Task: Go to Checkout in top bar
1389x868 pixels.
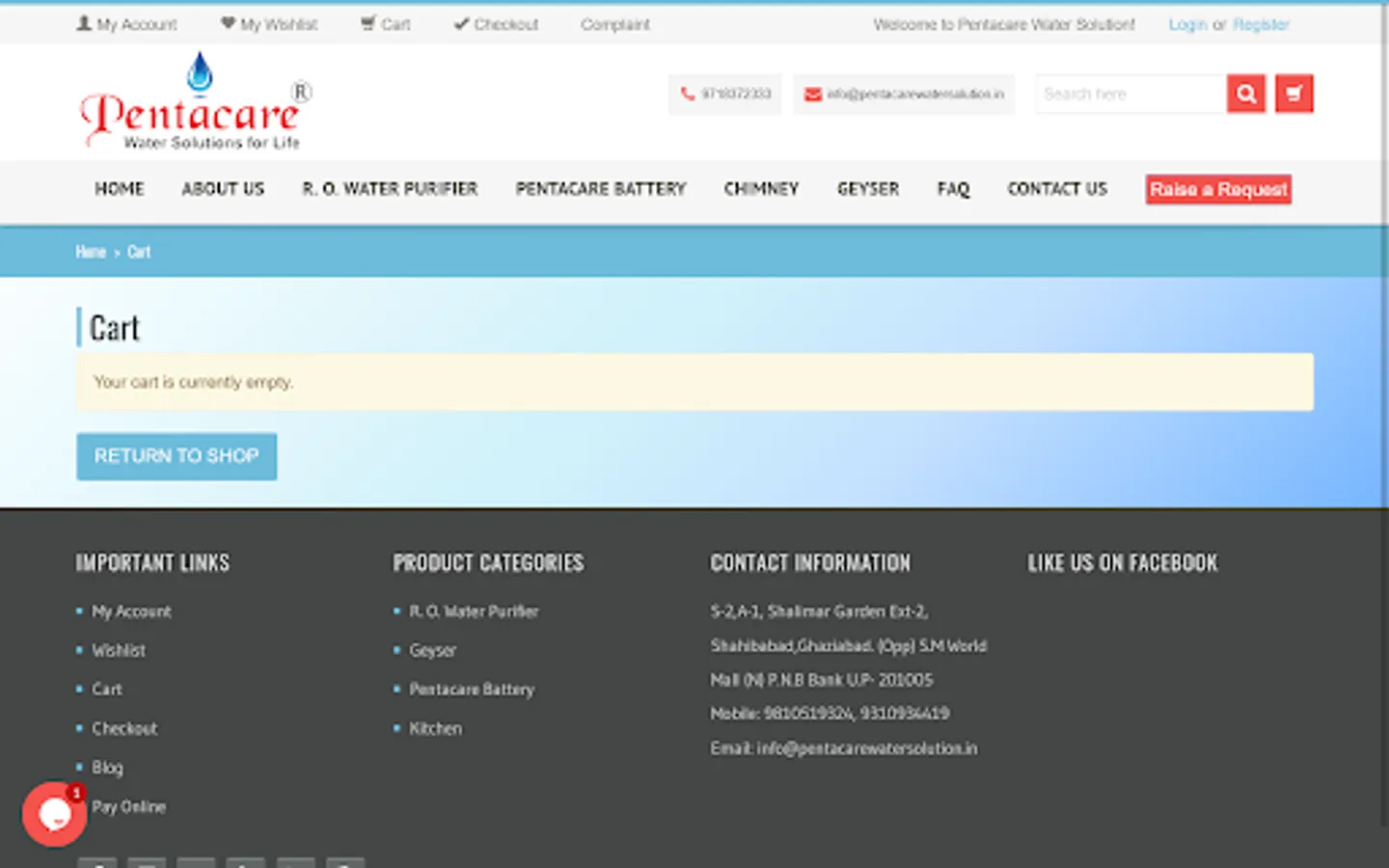Action: (496, 24)
